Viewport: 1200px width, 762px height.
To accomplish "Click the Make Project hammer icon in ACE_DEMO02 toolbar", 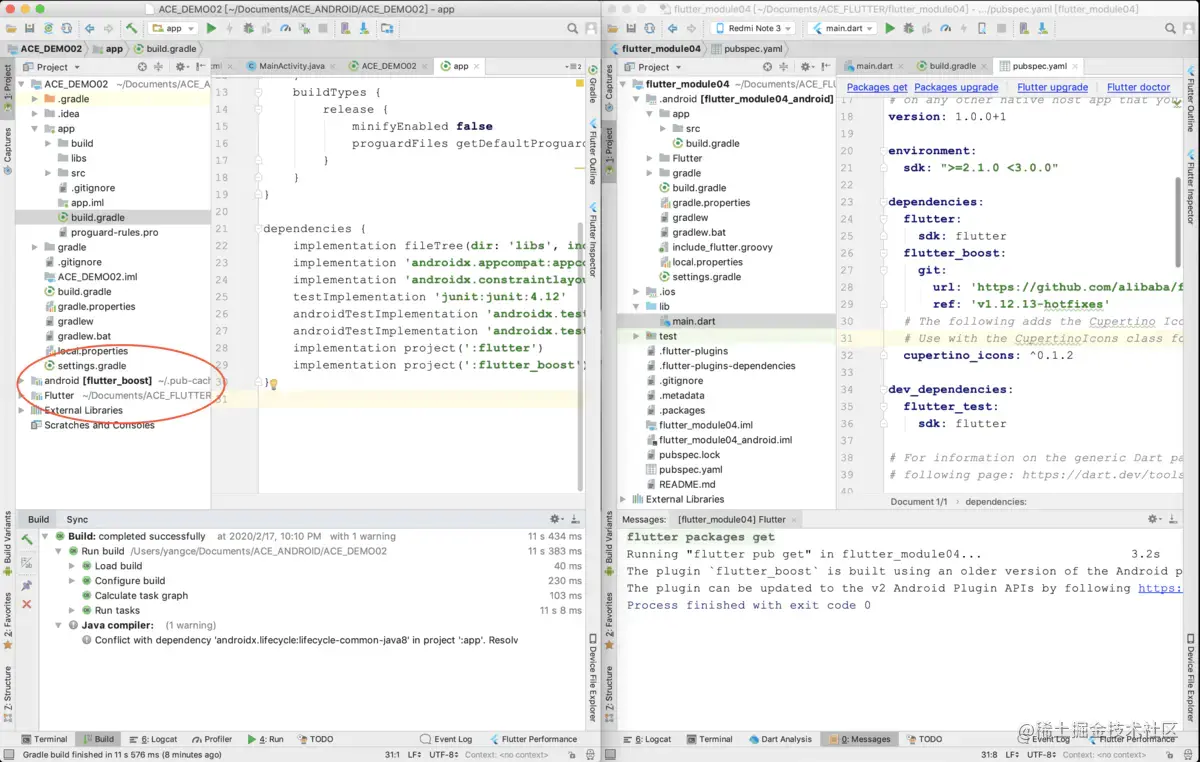I will 131,28.
